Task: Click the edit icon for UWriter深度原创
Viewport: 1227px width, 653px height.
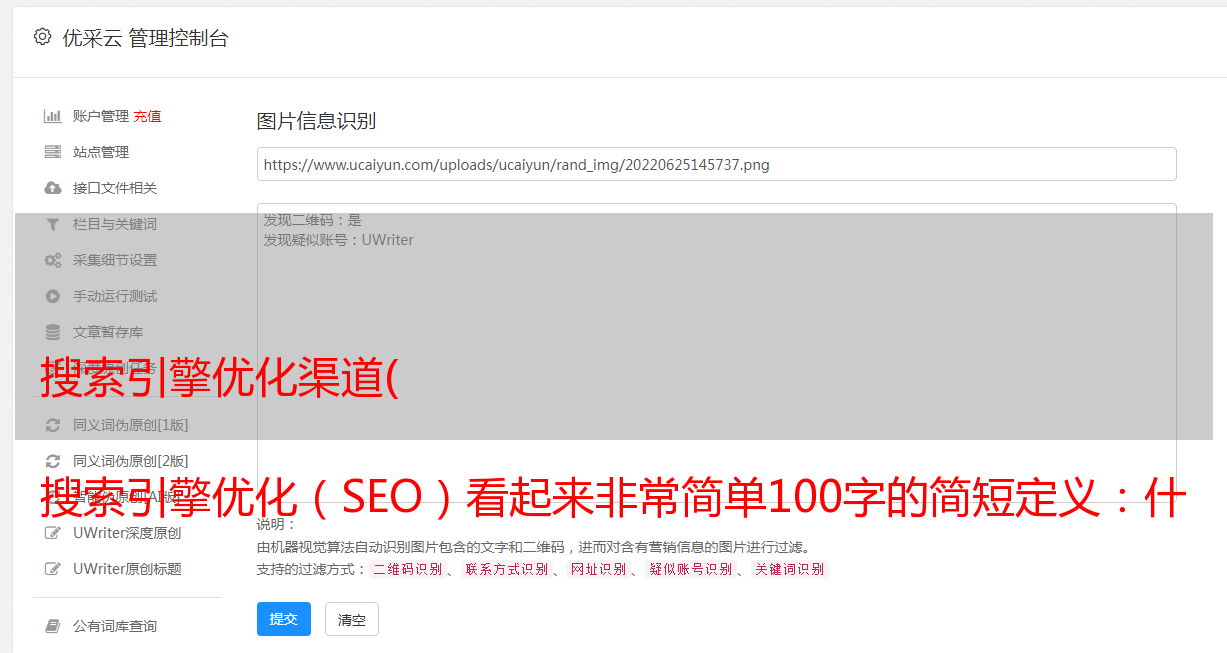Action: 53,533
